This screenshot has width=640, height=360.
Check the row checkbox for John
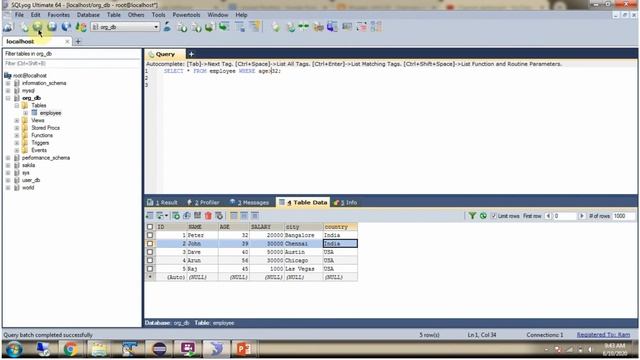(x=150, y=243)
